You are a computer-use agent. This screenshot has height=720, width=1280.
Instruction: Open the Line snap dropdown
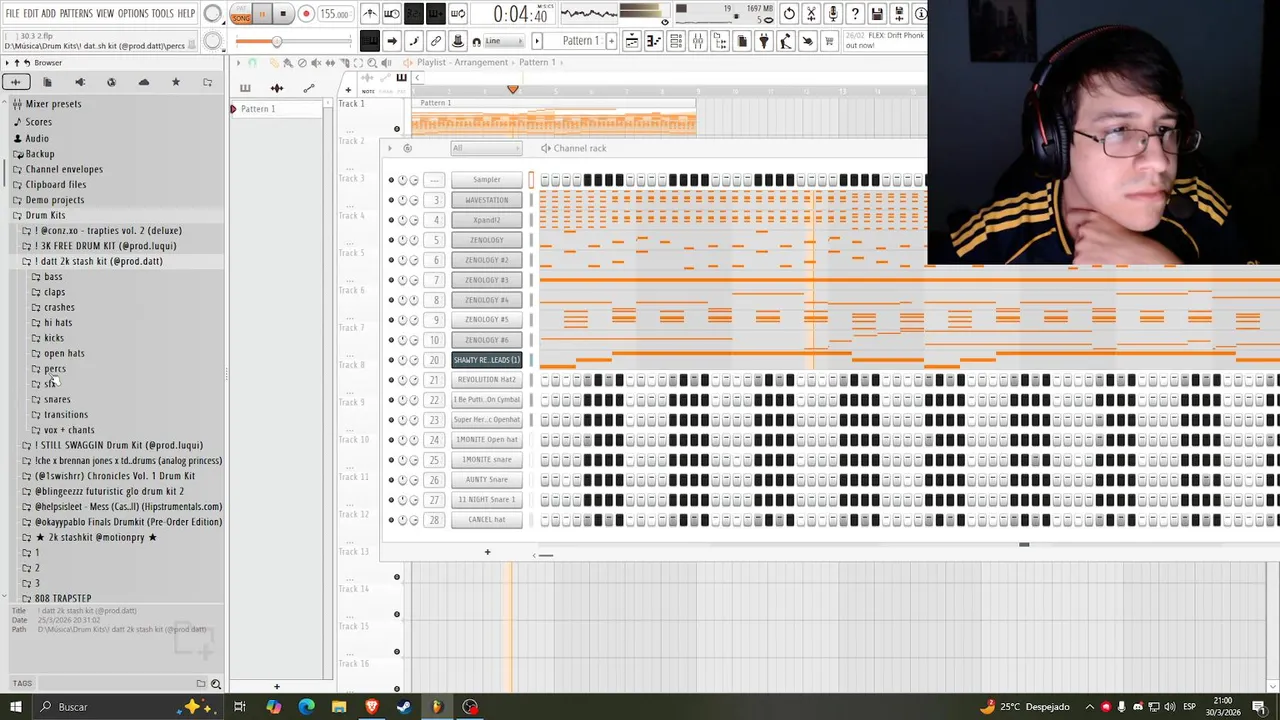coord(505,41)
